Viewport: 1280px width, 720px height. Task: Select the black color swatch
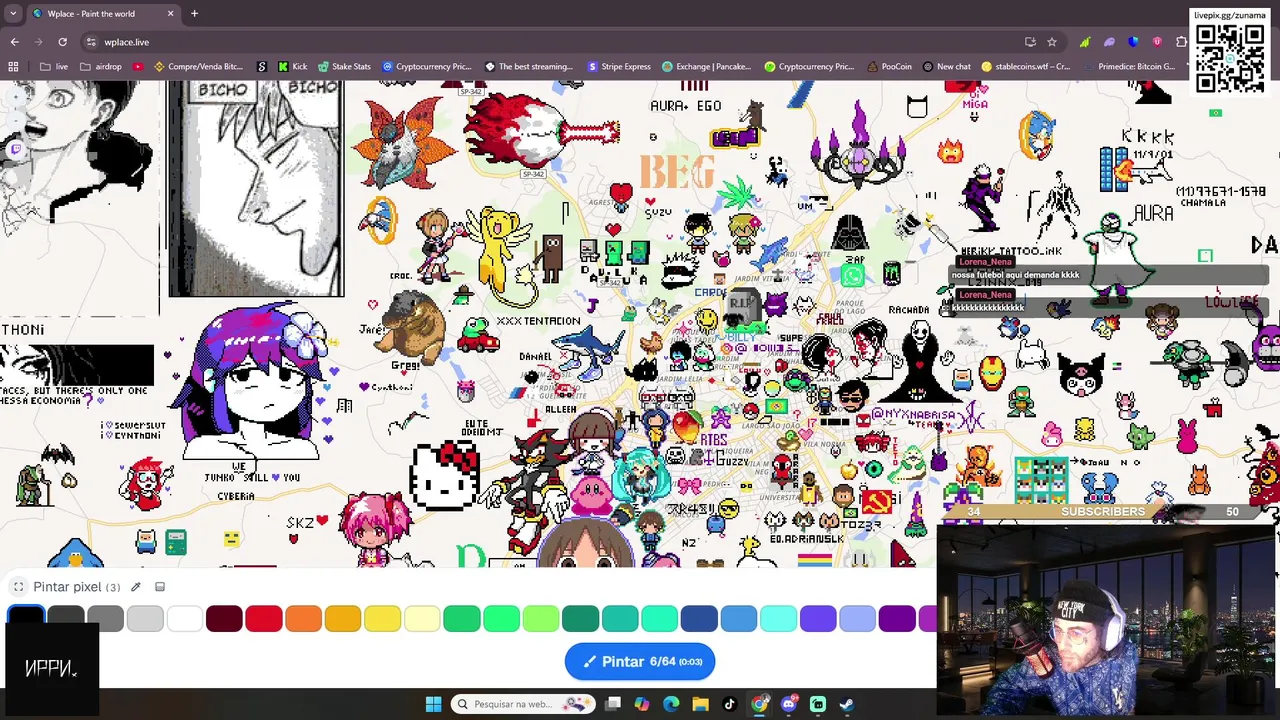(x=26, y=618)
